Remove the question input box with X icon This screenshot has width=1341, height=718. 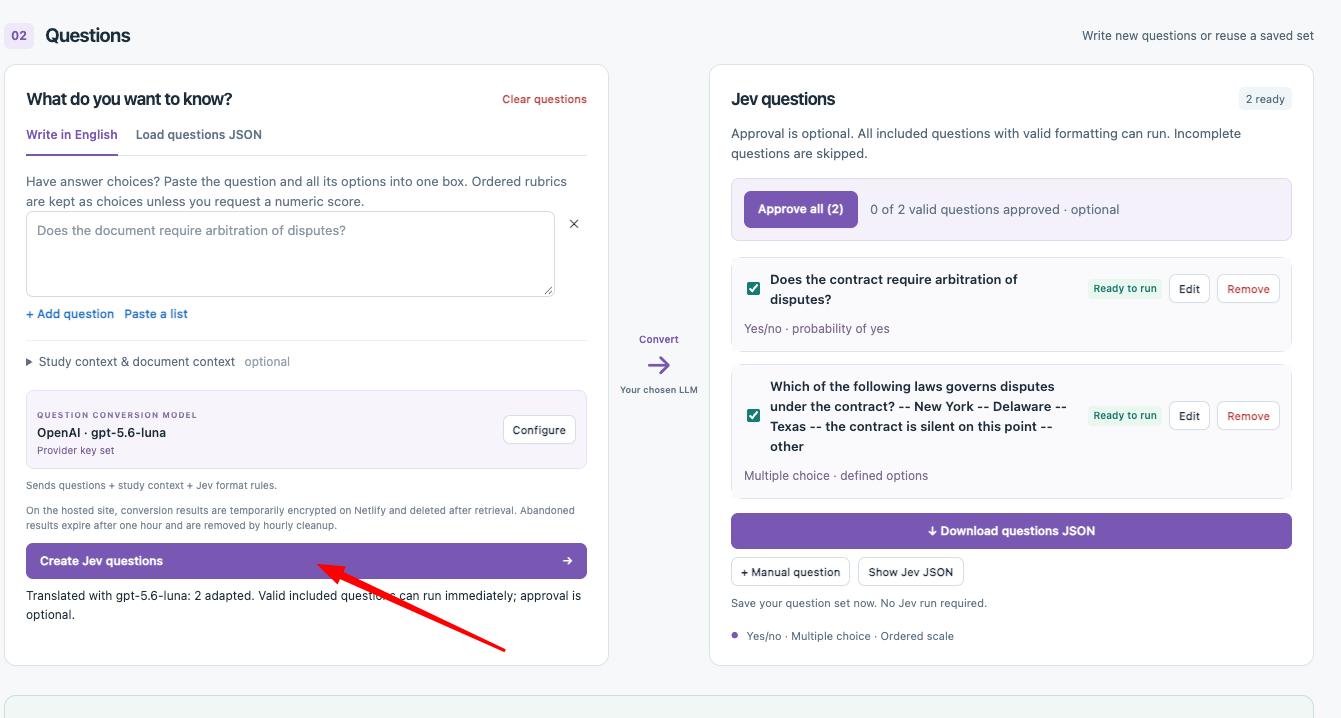(x=574, y=224)
